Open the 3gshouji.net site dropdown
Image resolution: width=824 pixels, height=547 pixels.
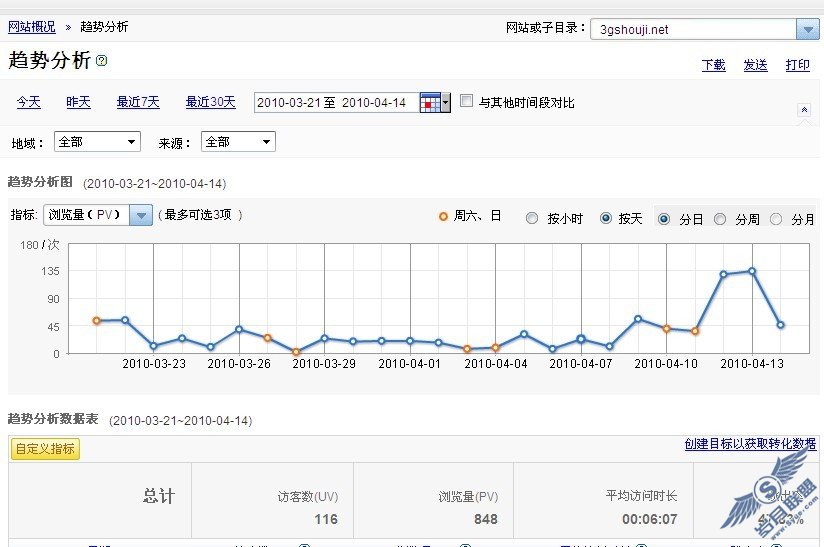[807, 29]
